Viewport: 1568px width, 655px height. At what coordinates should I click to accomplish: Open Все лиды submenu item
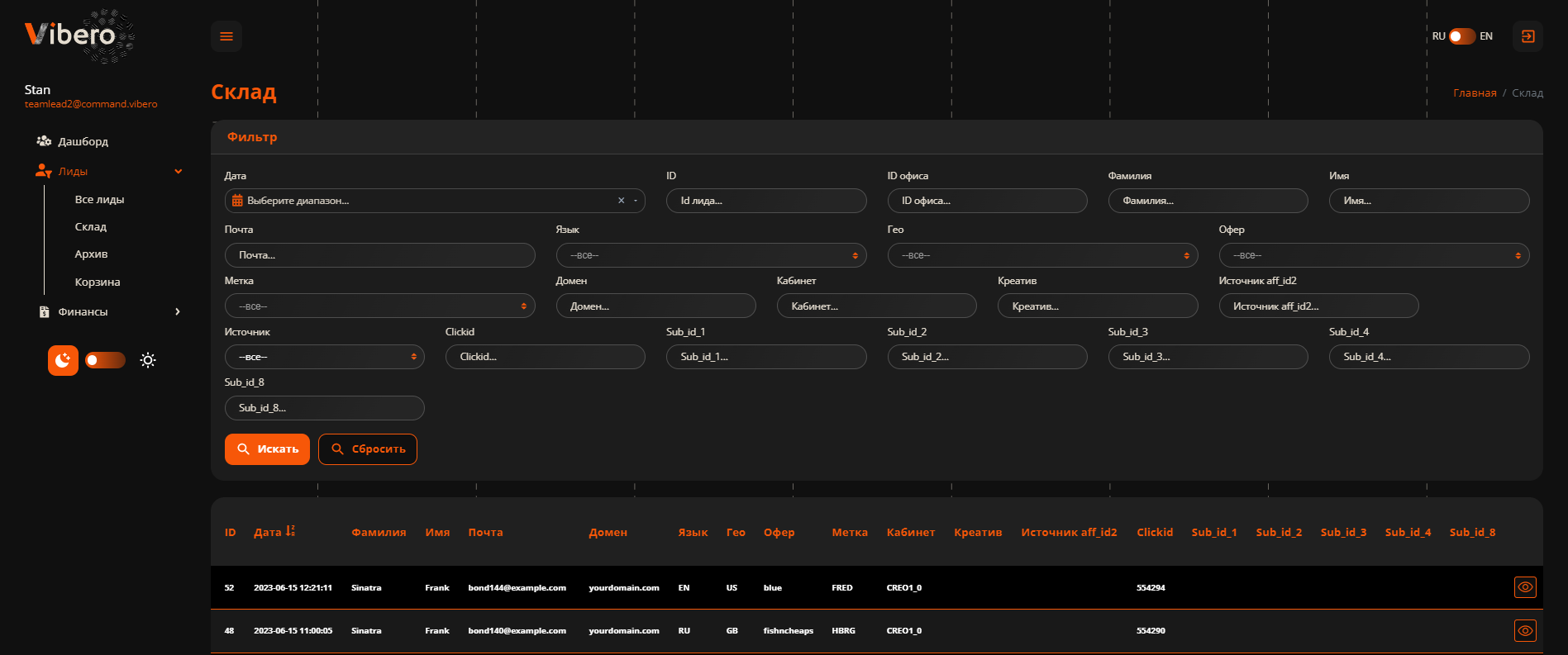[100, 199]
